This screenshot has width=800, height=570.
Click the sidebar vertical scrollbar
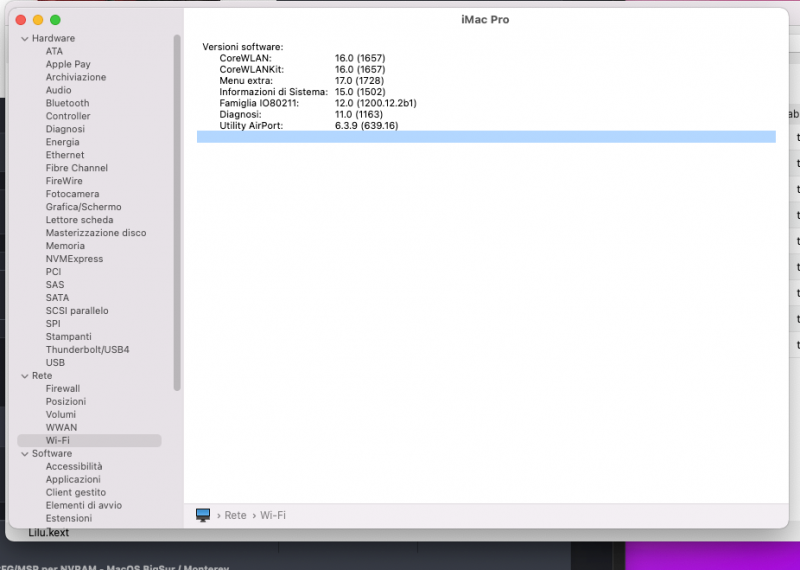pyautogui.click(x=177, y=212)
